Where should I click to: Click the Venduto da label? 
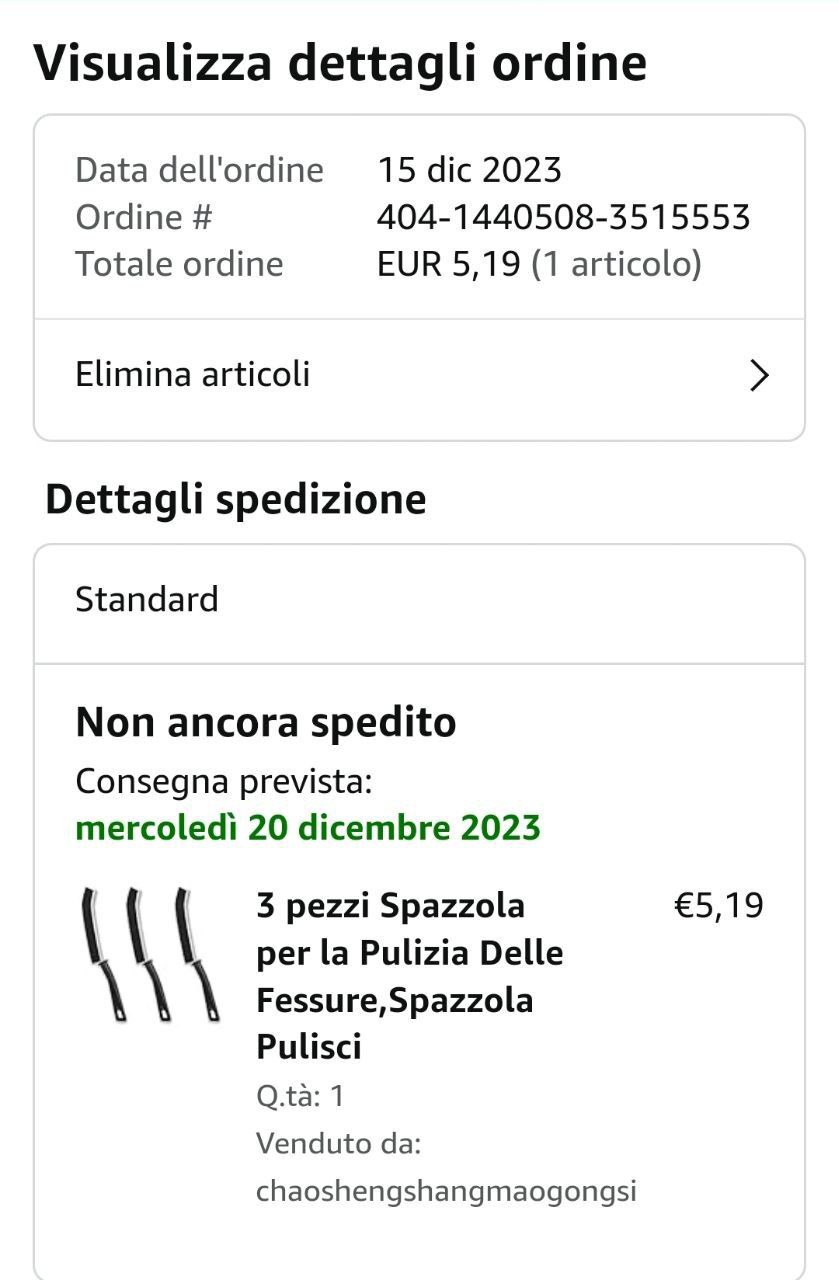(338, 1143)
